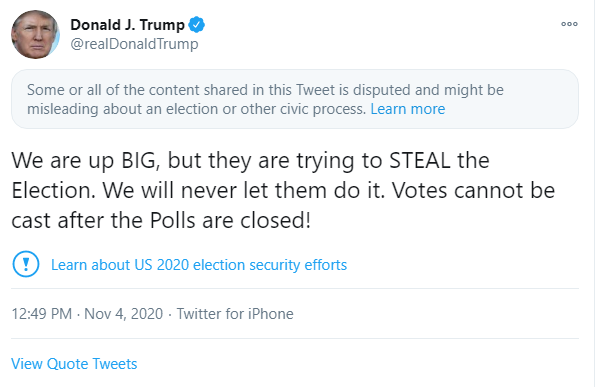Click the blue exclamation circle icon

(x=26, y=264)
